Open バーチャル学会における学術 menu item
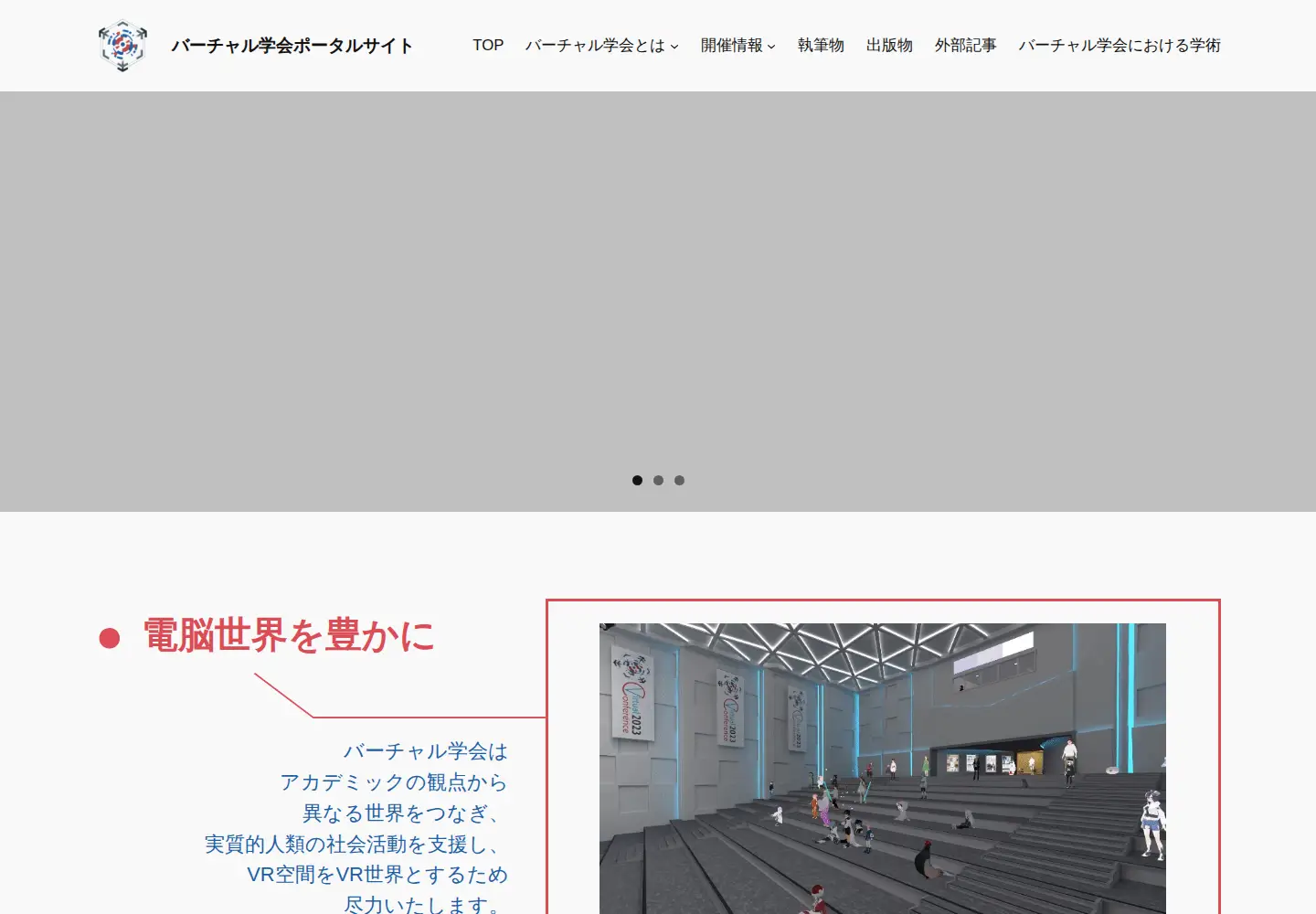The image size is (1316, 914). pos(1120,45)
